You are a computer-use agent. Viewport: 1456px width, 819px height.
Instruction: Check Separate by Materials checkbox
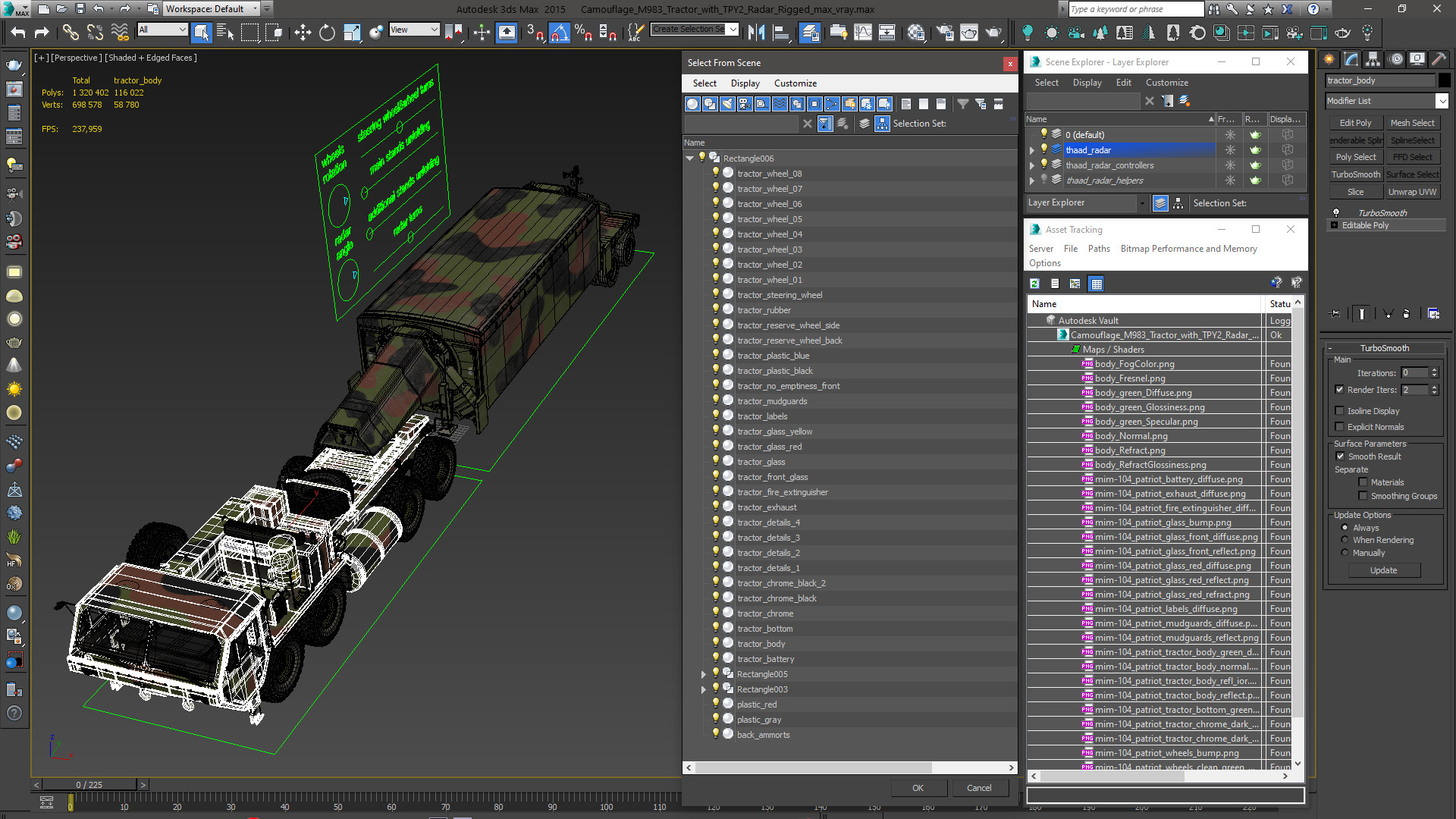coord(1363,482)
